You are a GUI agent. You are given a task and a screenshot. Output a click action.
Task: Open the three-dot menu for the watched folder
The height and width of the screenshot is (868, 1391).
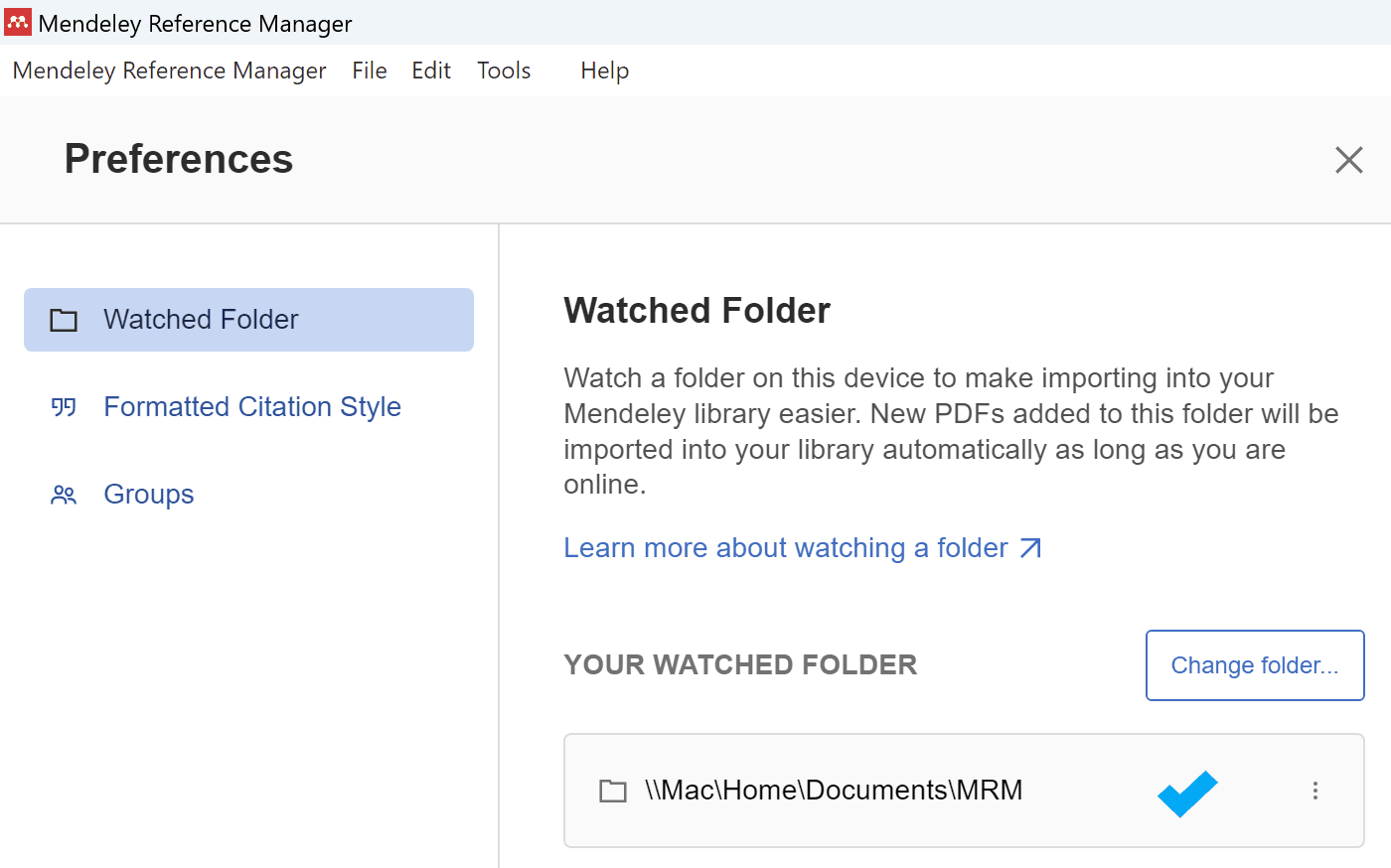1314,791
